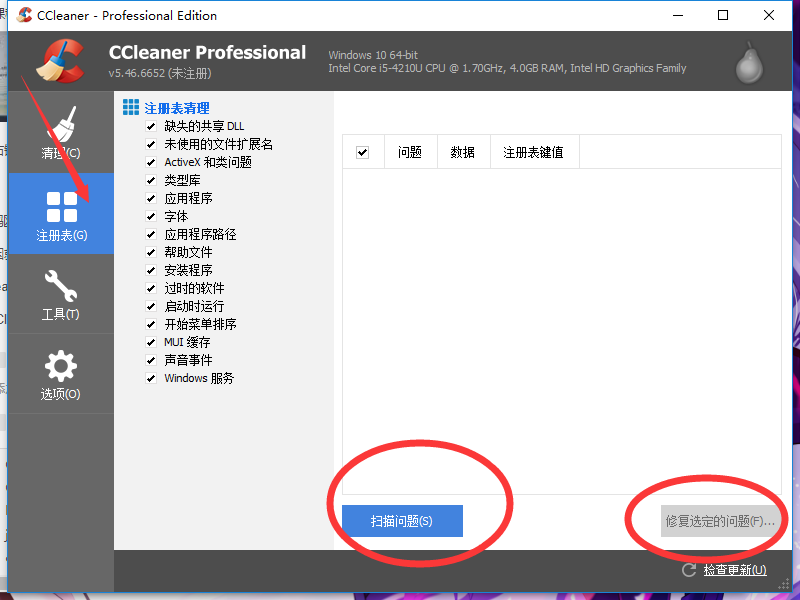The image size is (800, 600).
Task: Click the 注册表清理 grid icon
Action: click(131, 107)
